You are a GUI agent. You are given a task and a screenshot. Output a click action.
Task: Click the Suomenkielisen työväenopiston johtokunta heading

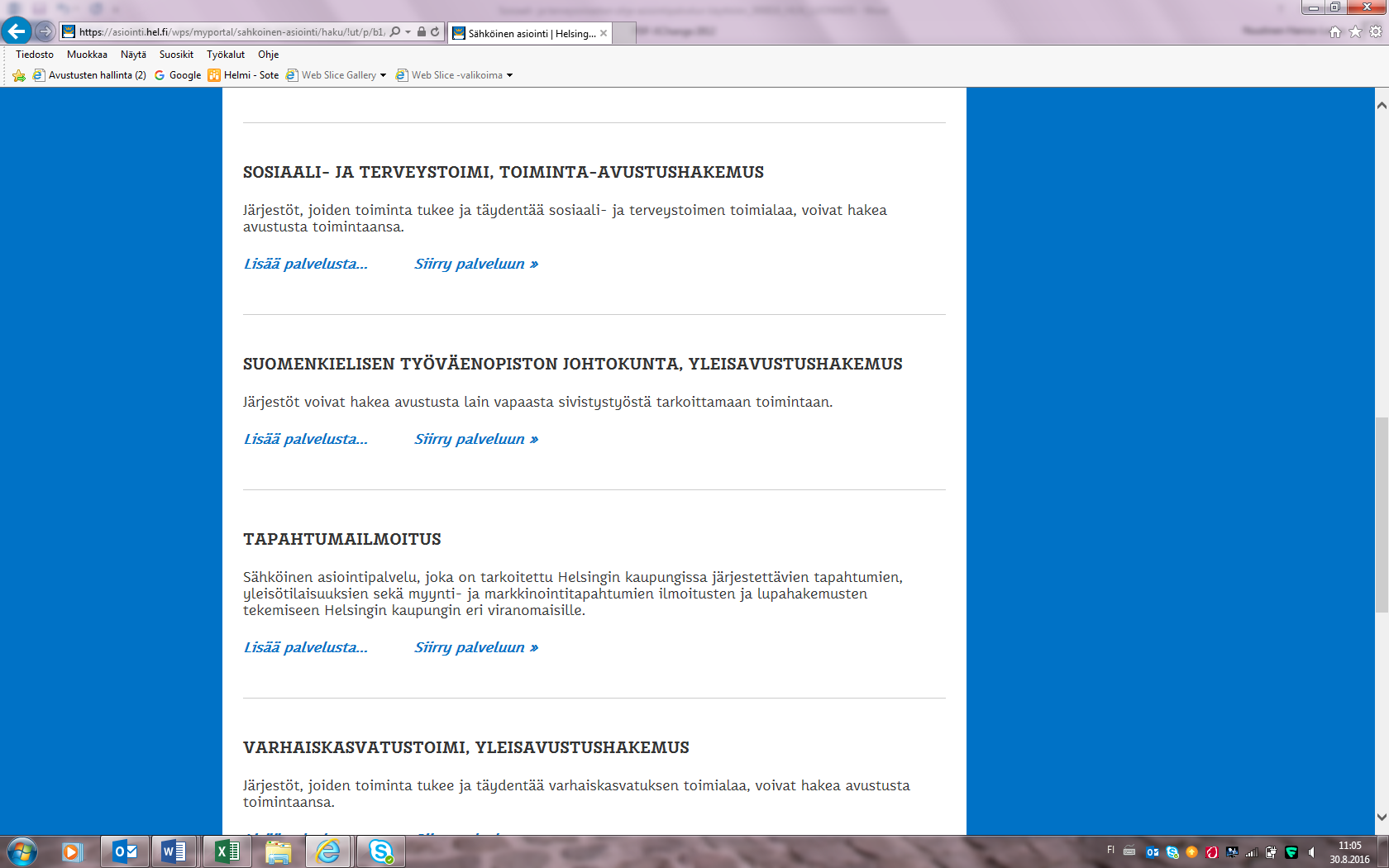coord(573,364)
